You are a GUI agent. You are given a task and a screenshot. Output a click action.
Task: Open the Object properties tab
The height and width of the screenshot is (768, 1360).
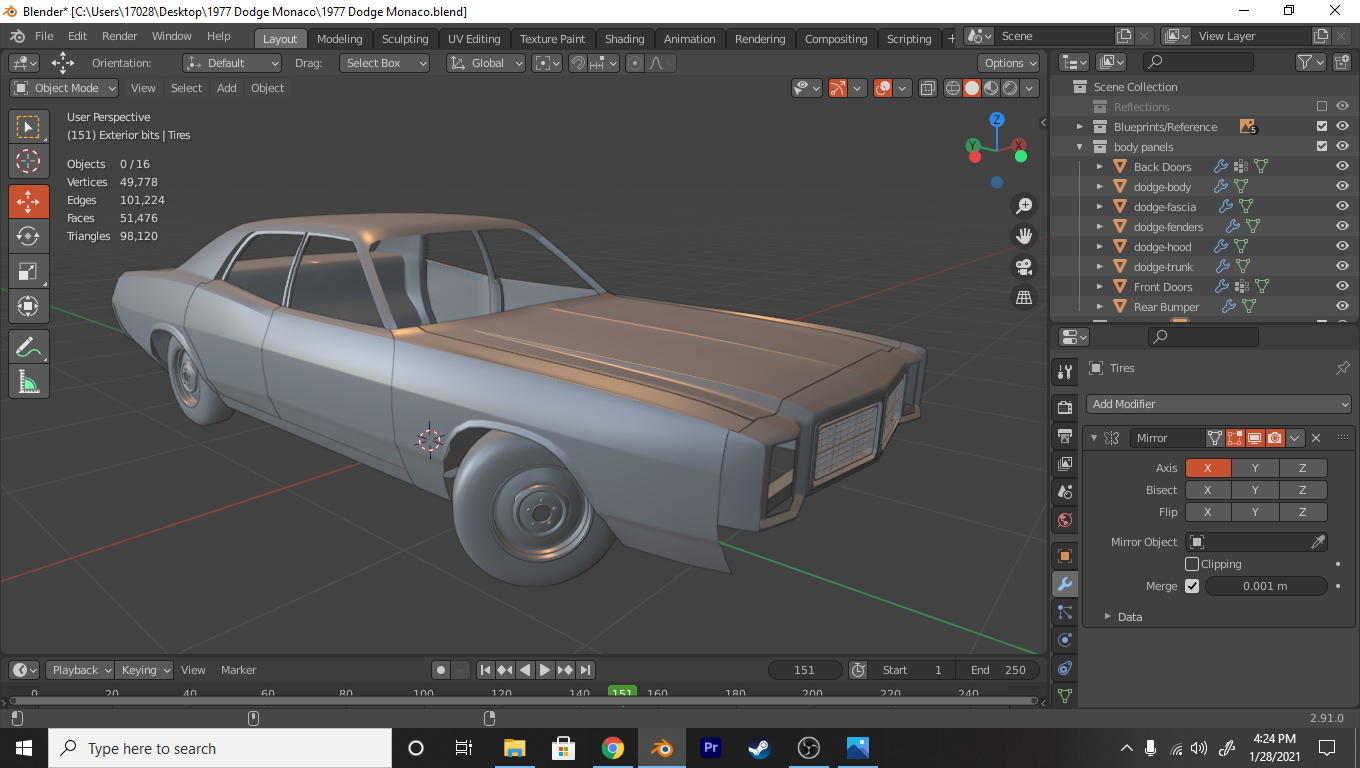click(x=1065, y=556)
